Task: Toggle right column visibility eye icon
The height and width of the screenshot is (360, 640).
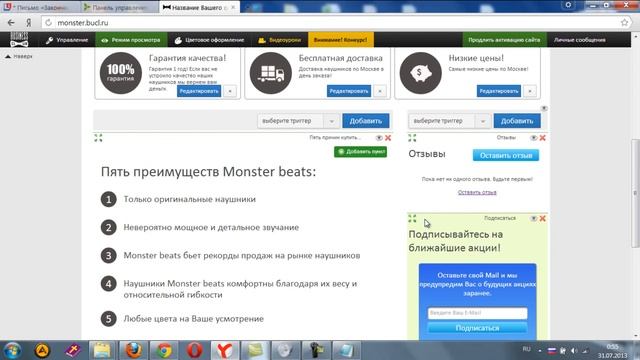Action: pyautogui.click(x=544, y=108)
